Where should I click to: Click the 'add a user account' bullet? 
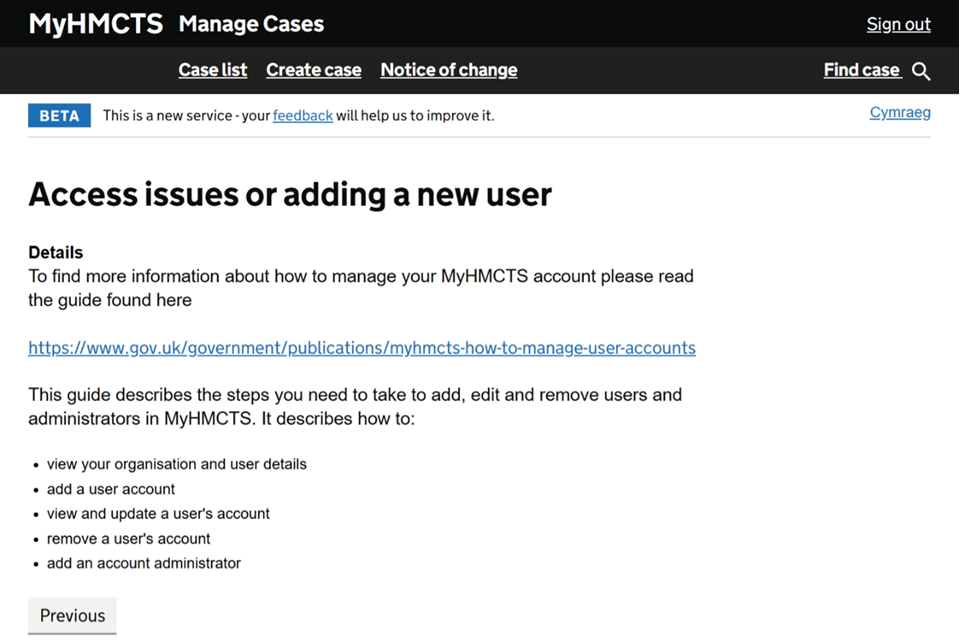tap(110, 489)
